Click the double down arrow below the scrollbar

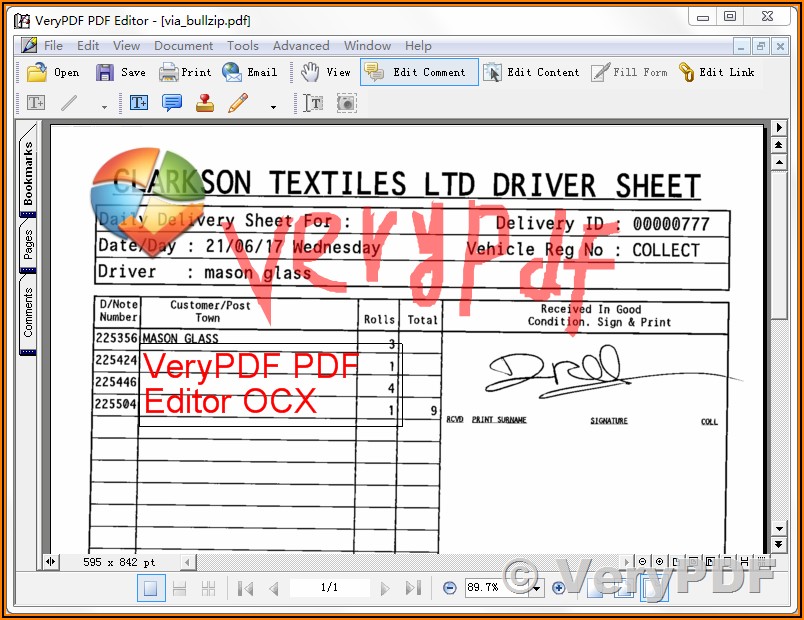tap(779, 544)
